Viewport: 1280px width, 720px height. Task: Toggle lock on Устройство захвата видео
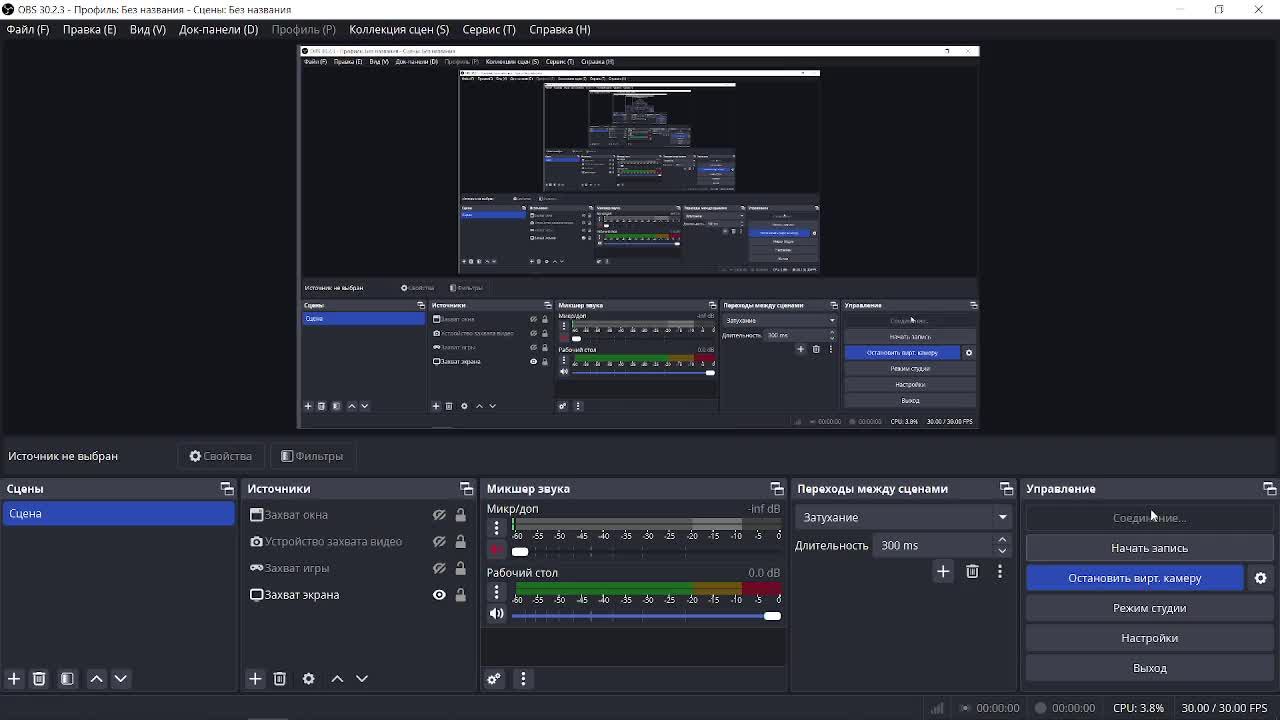coord(460,542)
